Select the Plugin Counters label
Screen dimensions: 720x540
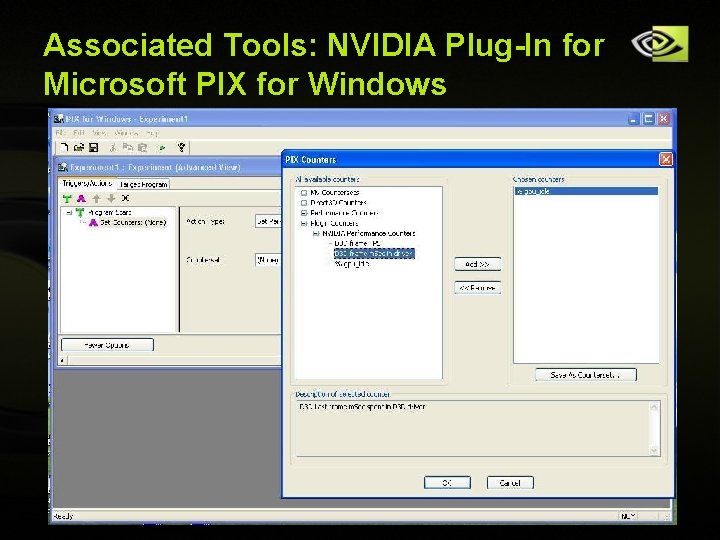[x=334, y=223]
